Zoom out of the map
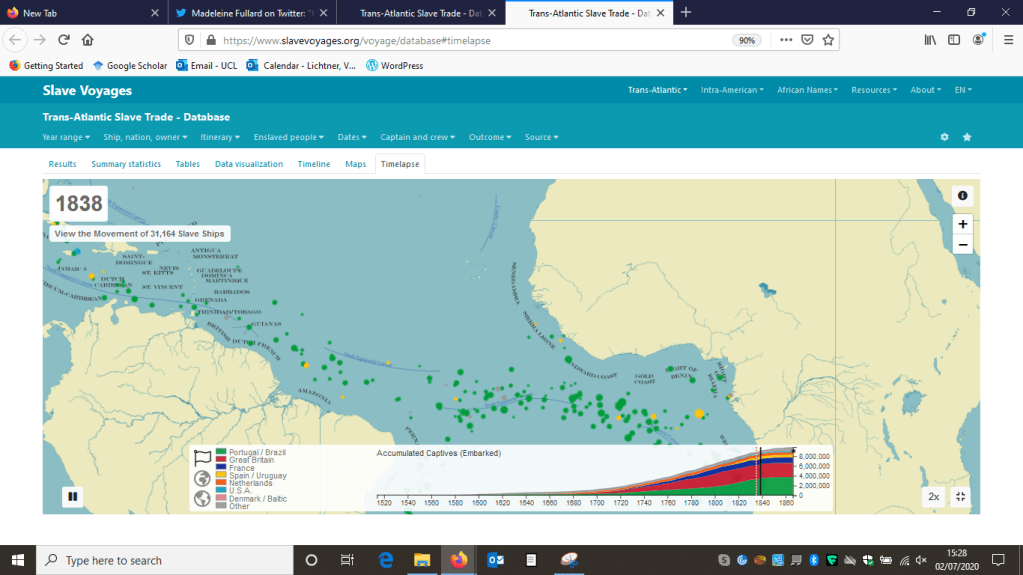Image resolution: width=1023 pixels, height=575 pixels. click(962, 244)
